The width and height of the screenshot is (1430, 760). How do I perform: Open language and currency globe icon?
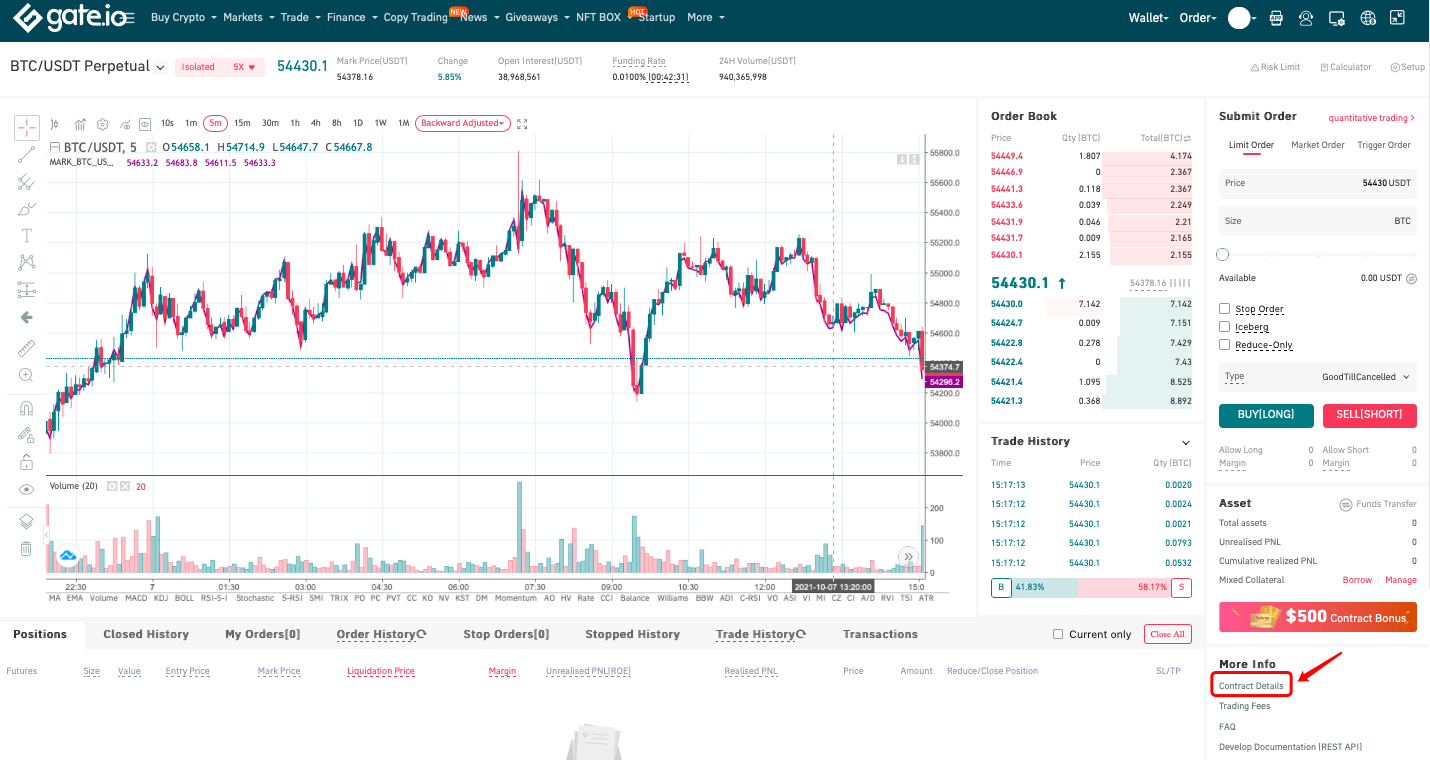(1369, 18)
